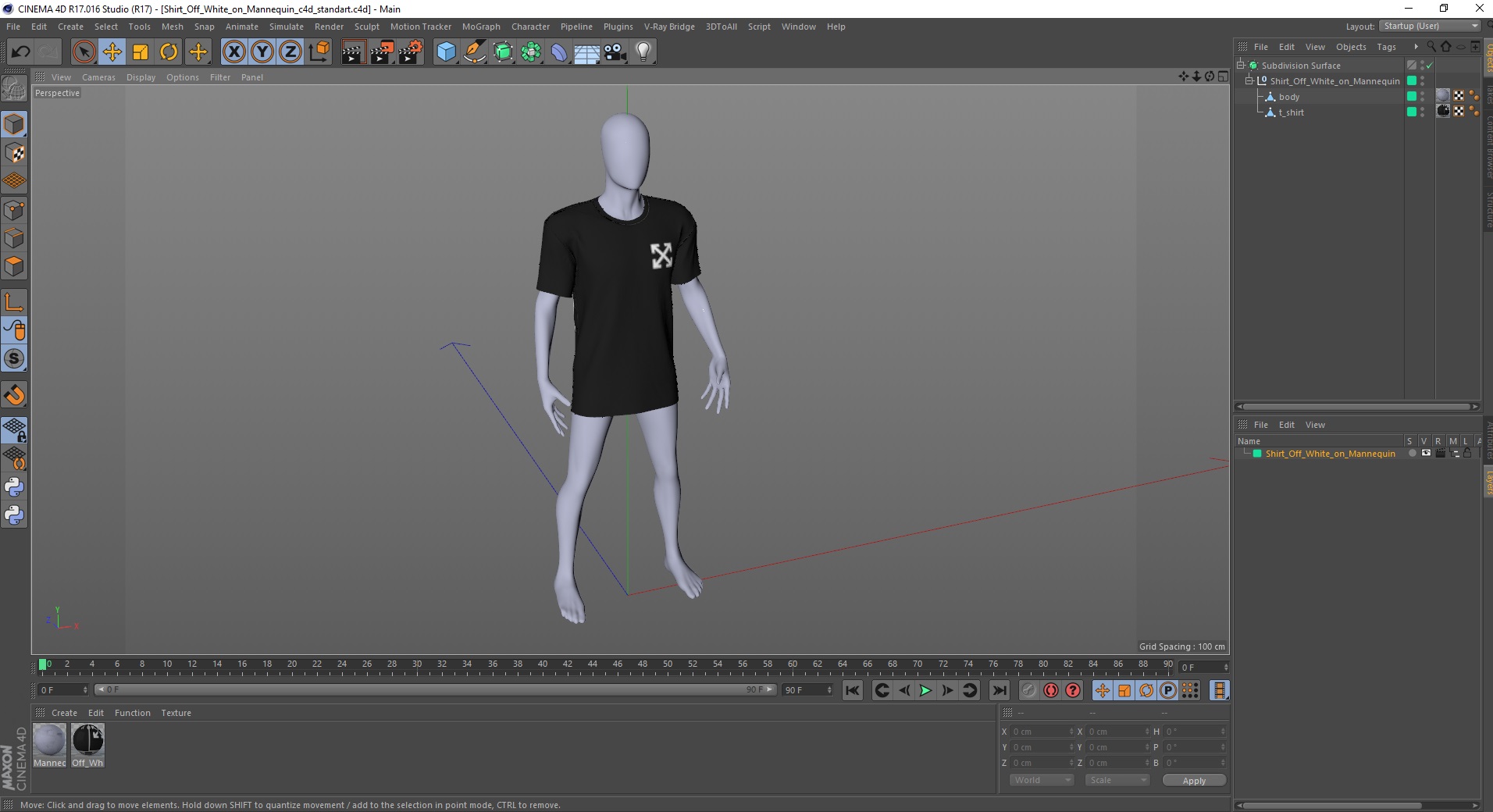Viewport: 1493px width, 812px height.
Task: Collapse the Shirt_Off_White_on_Mannequin null node
Action: (1249, 81)
